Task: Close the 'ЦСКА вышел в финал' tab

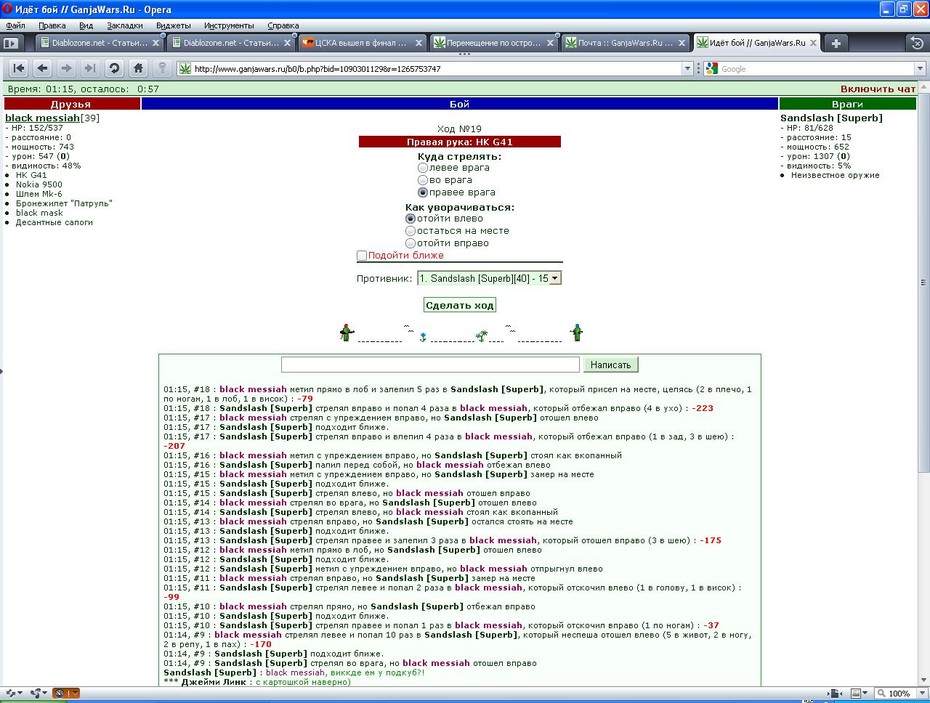Action: (x=418, y=43)
